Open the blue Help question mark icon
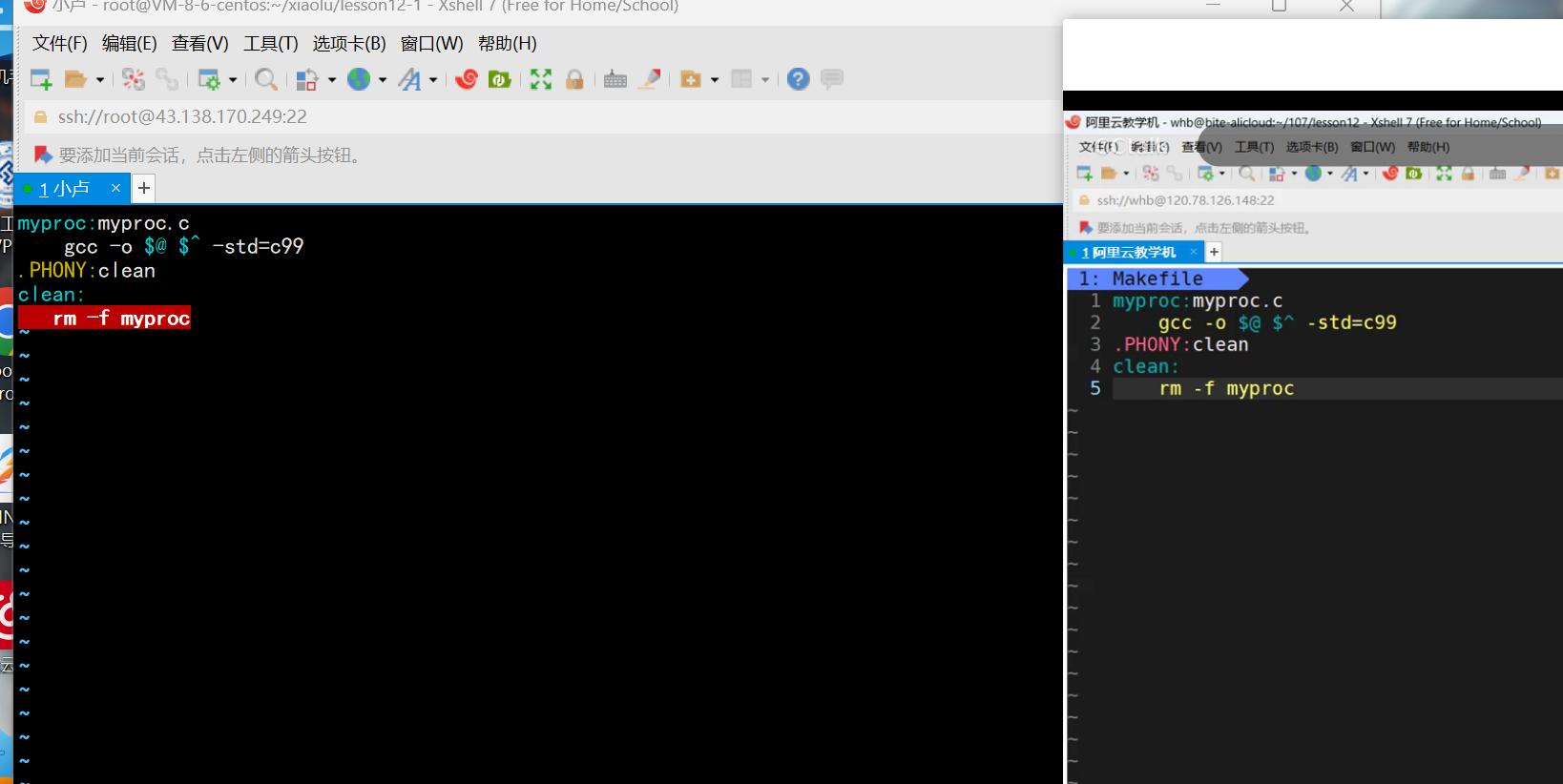Screen dimensions: 1563x784 click(799, 79)
